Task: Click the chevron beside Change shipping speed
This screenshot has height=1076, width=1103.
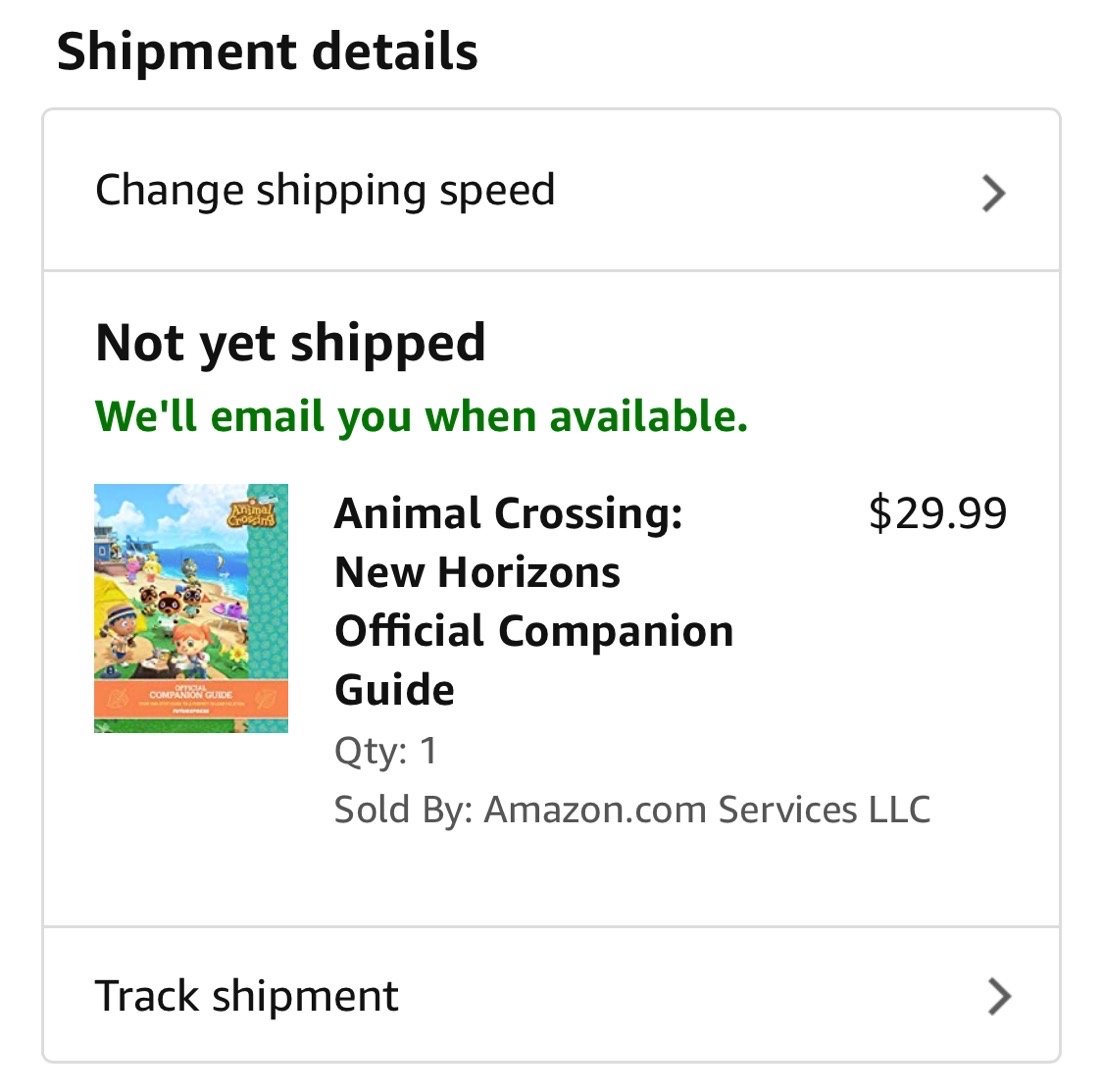Action: coord(993,193)
